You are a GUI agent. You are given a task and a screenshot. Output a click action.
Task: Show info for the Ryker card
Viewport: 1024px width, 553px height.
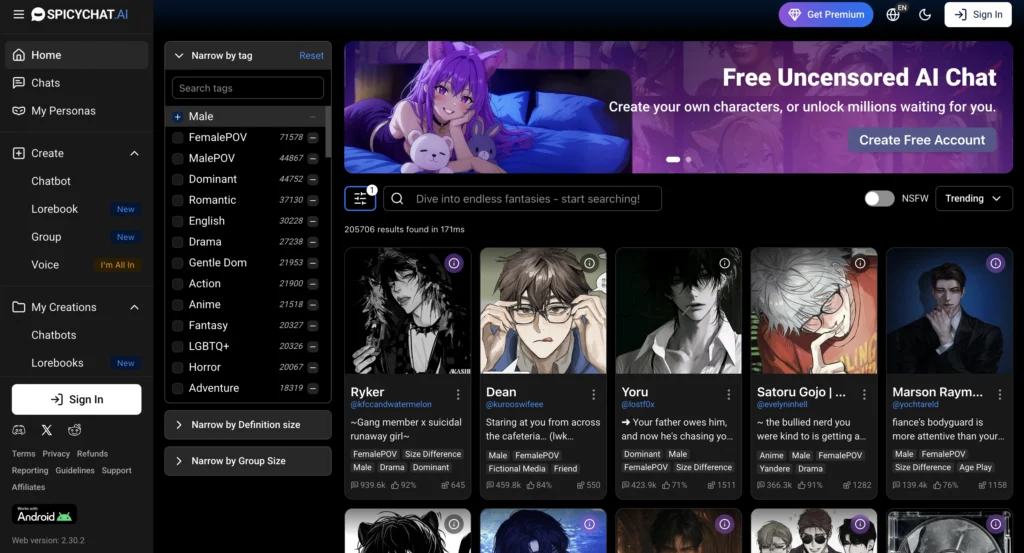pos(454,263)
